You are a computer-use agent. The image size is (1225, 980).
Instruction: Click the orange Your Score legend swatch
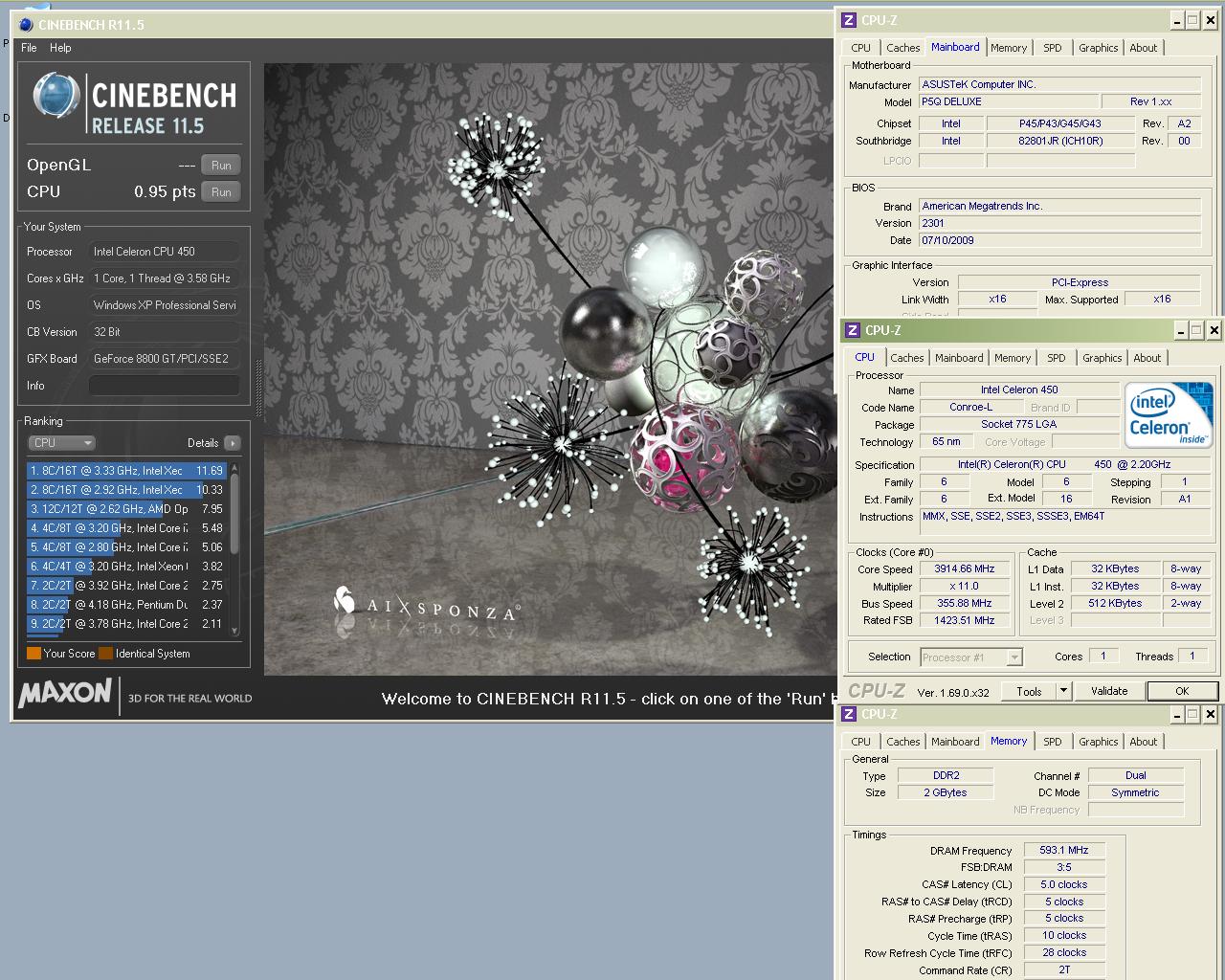[33, 654]
